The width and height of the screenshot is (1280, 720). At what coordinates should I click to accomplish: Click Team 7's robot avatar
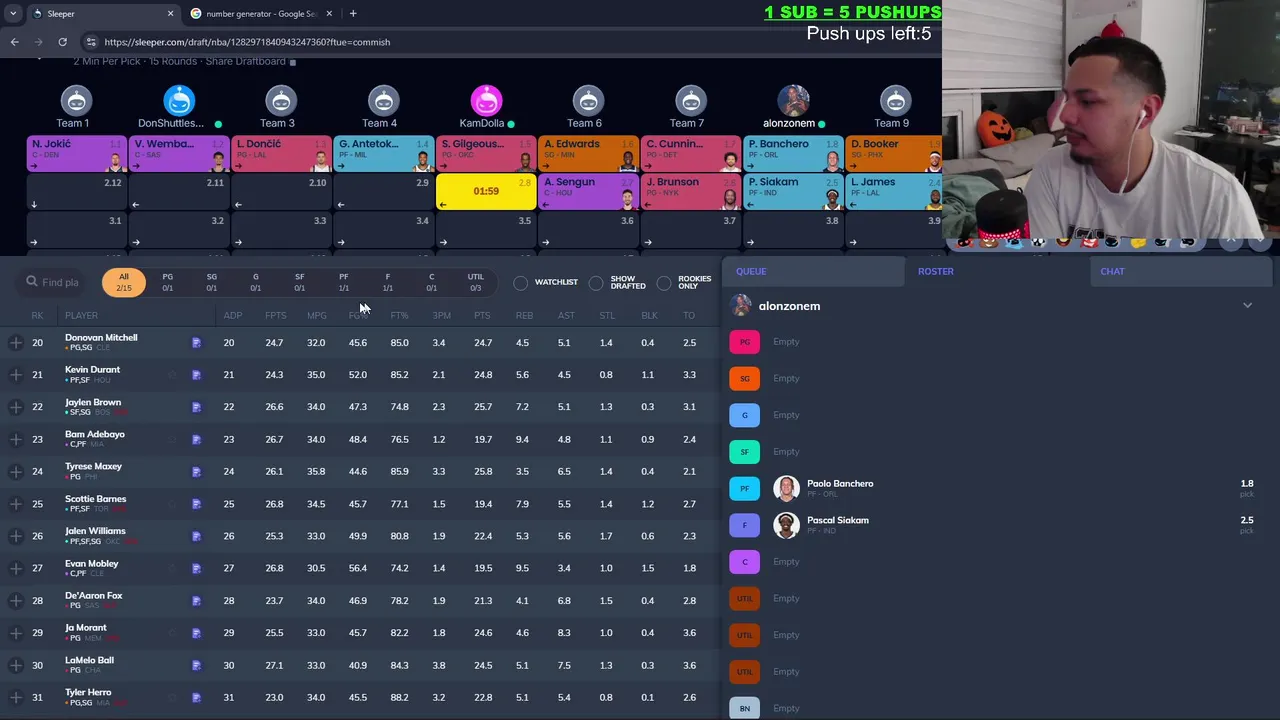[x=691, y=100]
